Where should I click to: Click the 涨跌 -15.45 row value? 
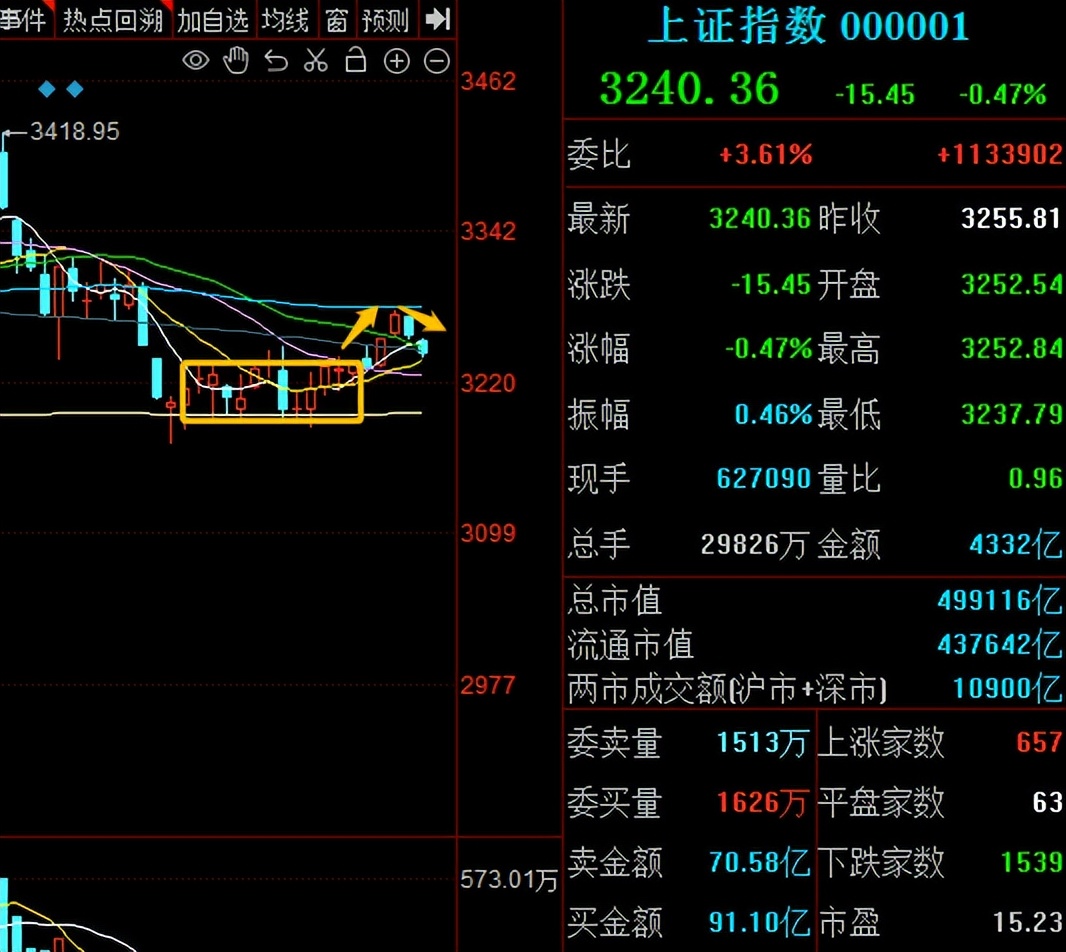(x=770, y=284)
